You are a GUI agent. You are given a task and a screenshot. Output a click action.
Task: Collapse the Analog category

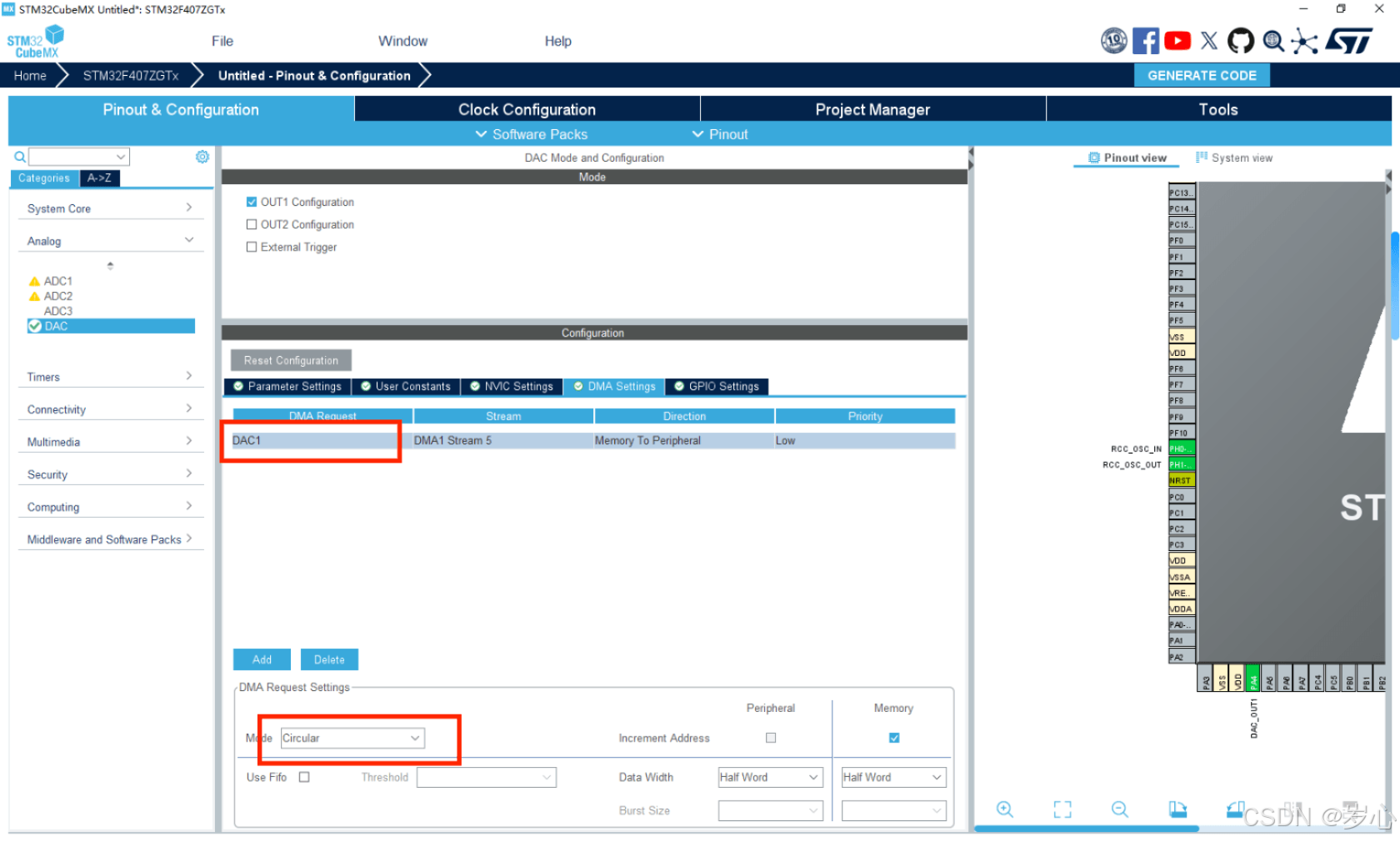(110, 241)
